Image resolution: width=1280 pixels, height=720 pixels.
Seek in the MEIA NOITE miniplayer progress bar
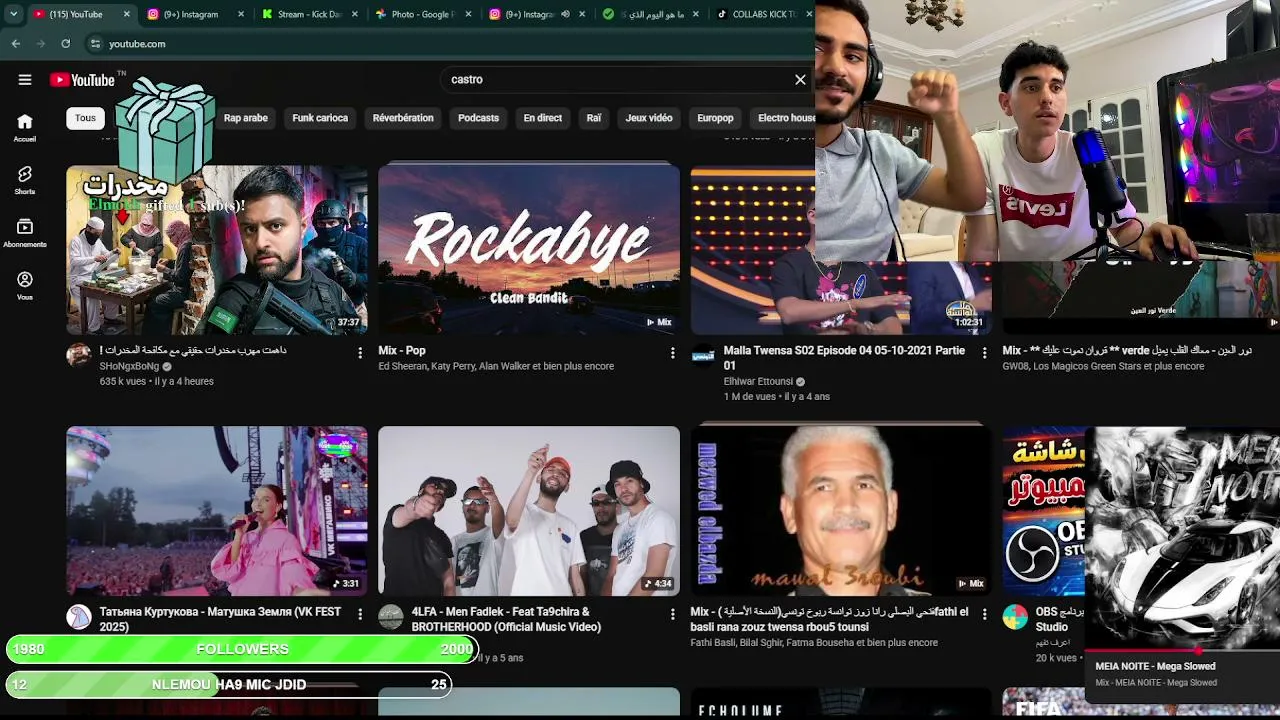click(1182, 650)
